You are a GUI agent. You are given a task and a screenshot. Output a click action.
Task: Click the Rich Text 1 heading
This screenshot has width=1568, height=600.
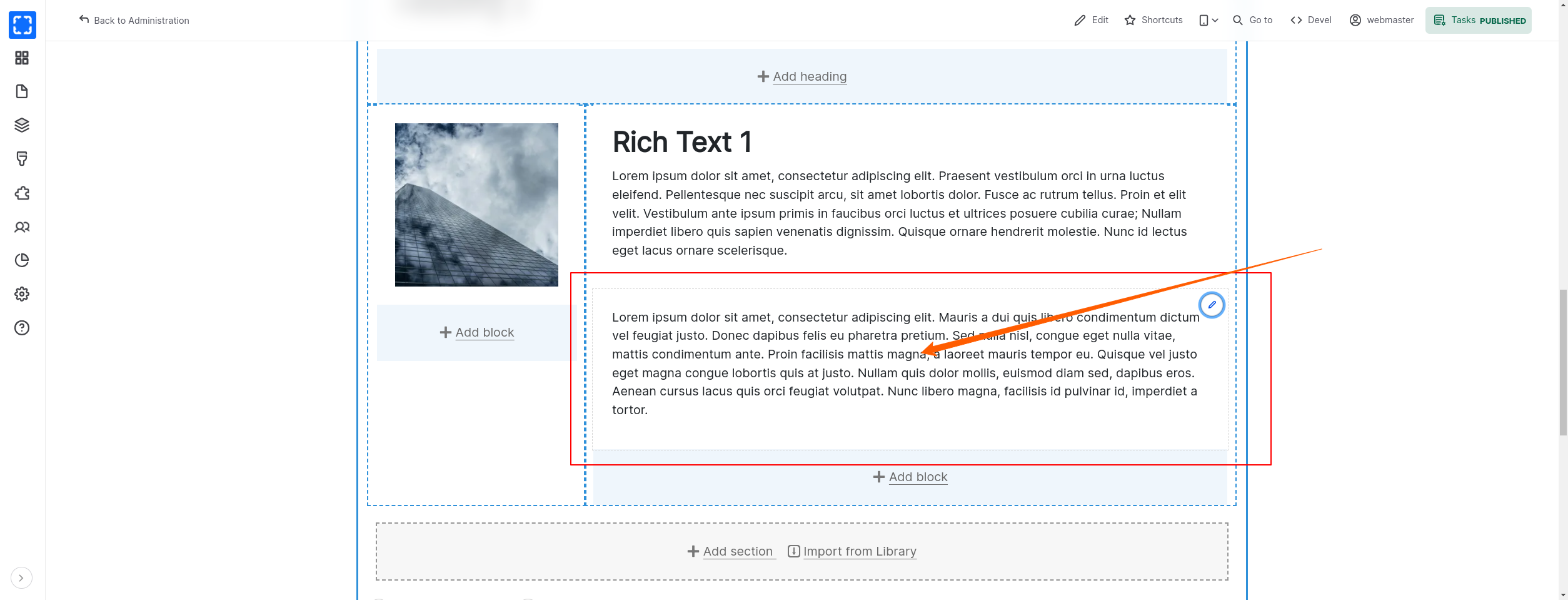[681, 142]
